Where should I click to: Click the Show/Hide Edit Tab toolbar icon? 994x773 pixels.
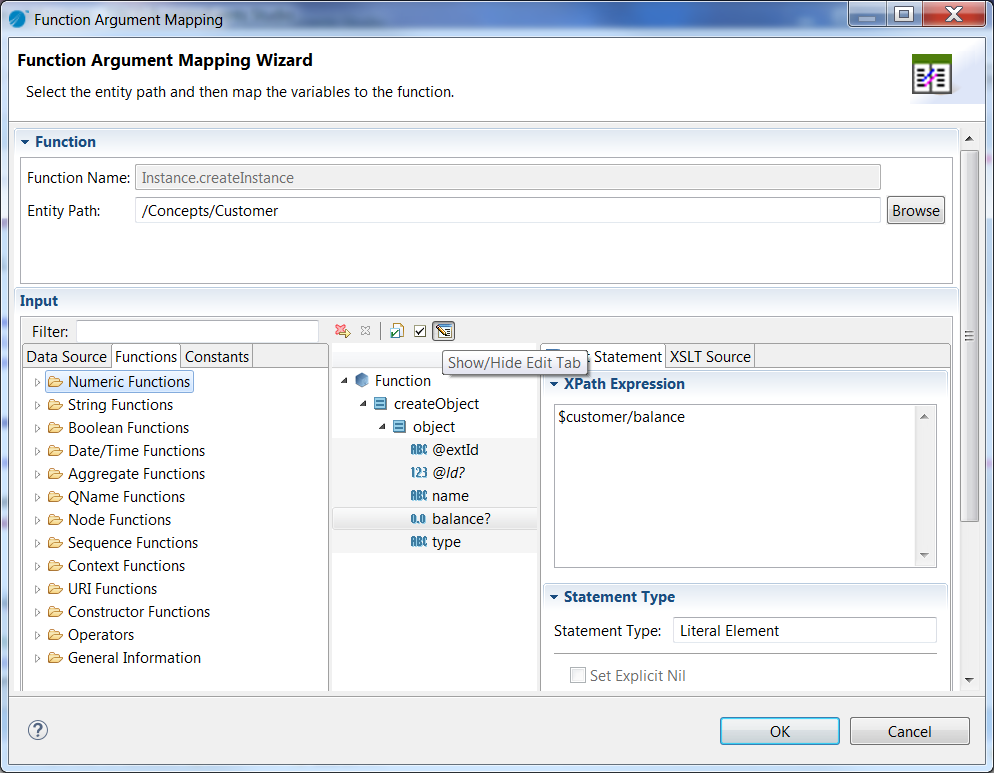tap(444, 331)
